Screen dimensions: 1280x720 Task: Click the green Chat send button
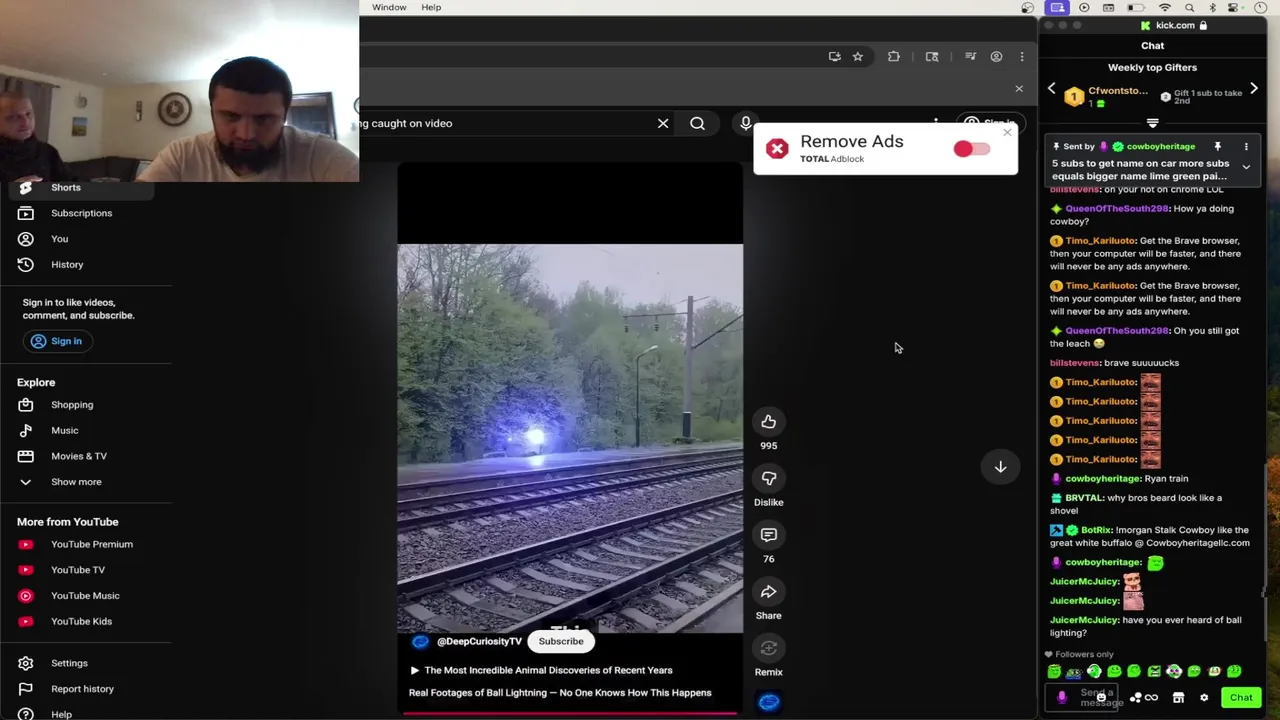coord(1241,698)
